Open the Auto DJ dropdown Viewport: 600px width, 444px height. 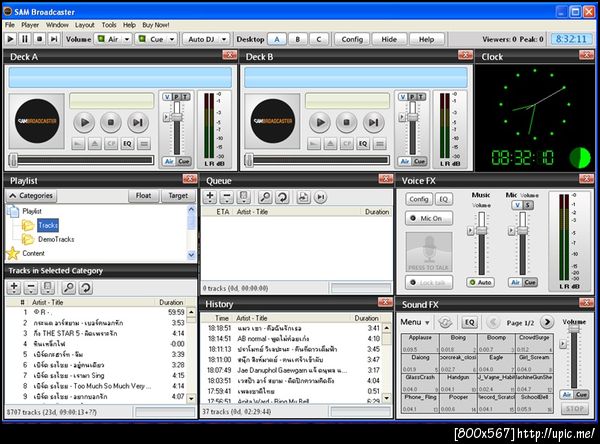tap(224, 39)
